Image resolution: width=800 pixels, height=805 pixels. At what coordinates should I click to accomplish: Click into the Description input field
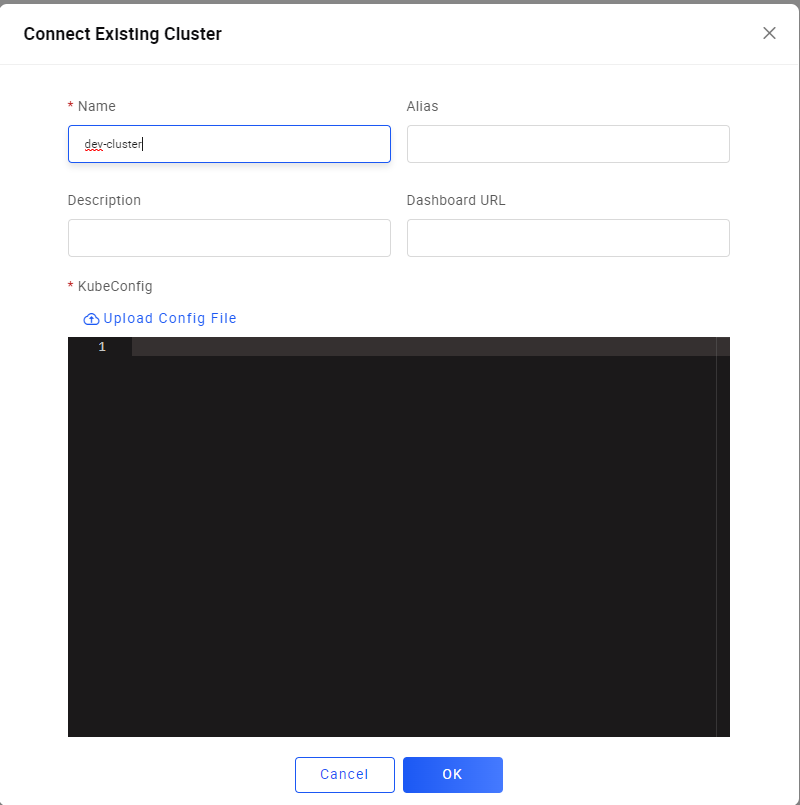229,238
